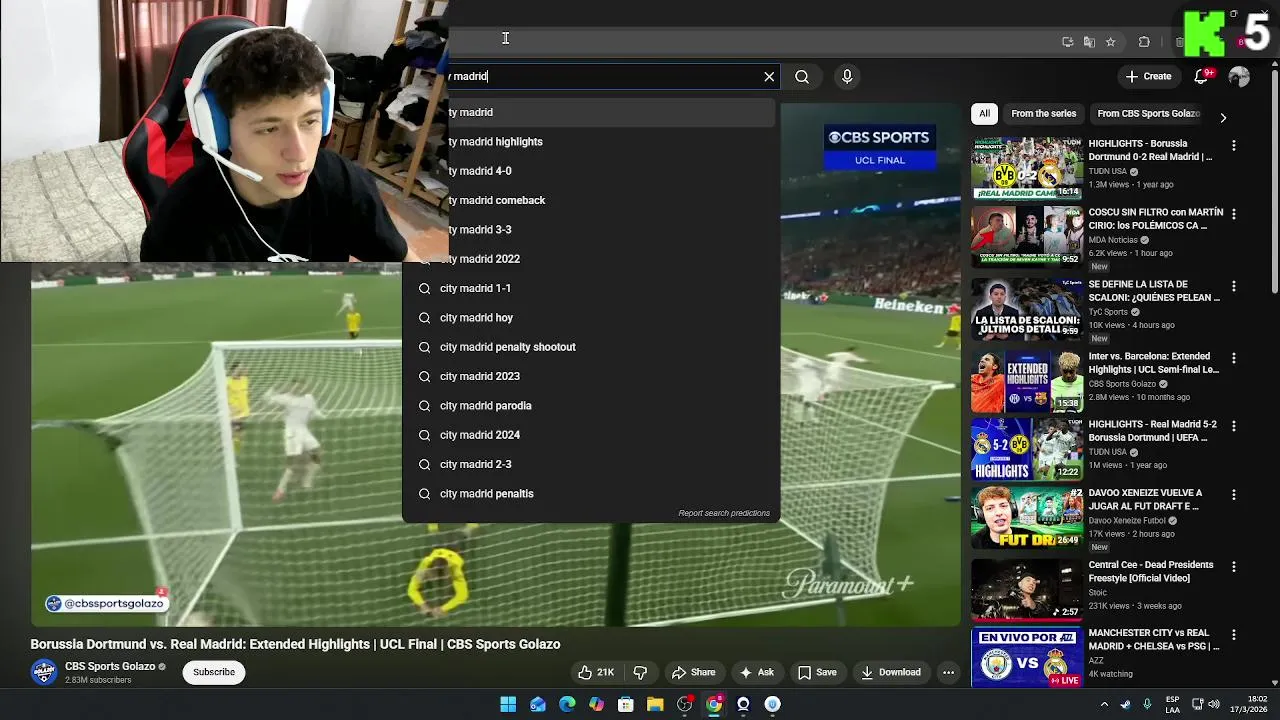
Task: Open File Explorer from the taskbar
Action: 655,704
